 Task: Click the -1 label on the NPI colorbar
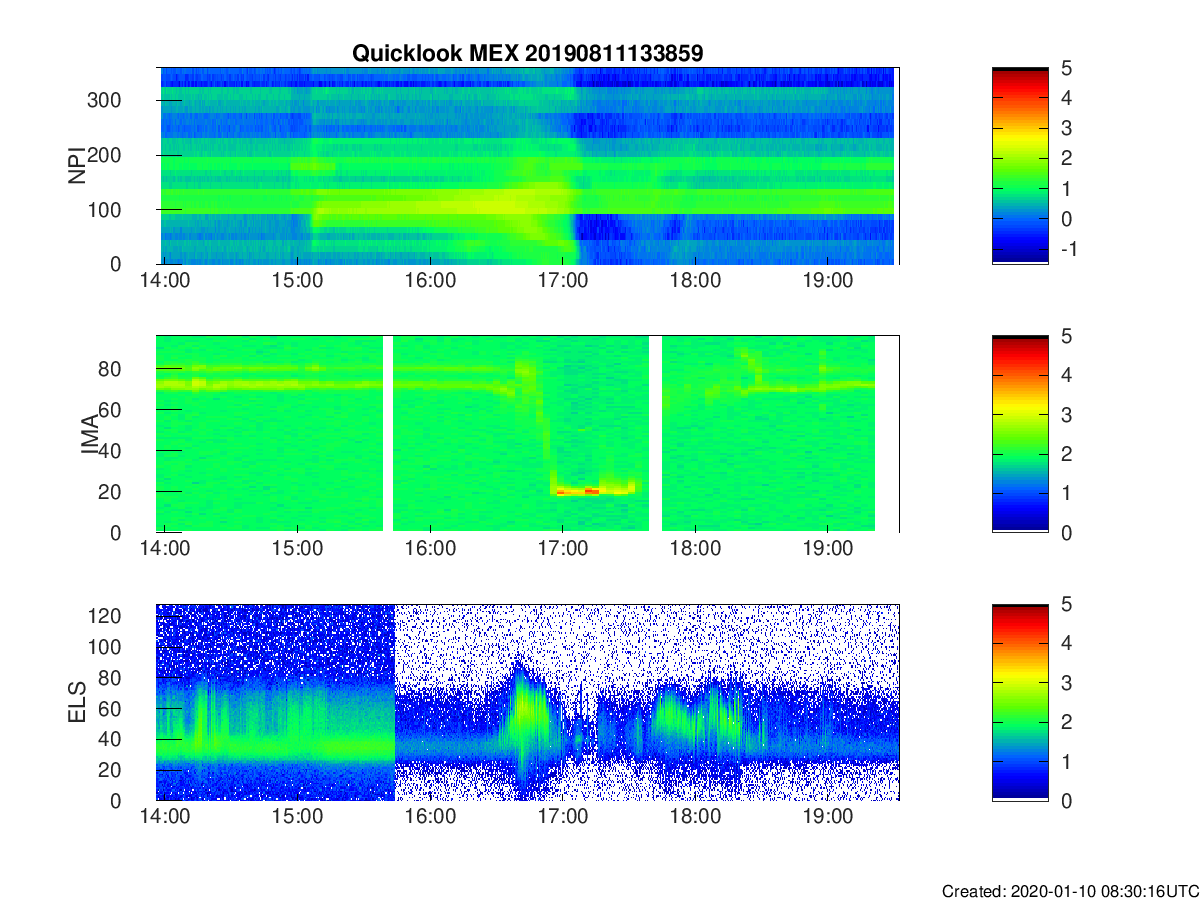point(1068,249)
